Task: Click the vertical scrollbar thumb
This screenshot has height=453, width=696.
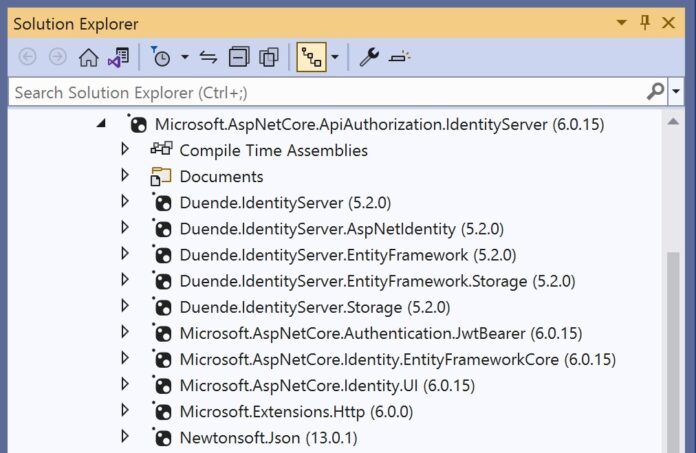Action: point(676,350)
